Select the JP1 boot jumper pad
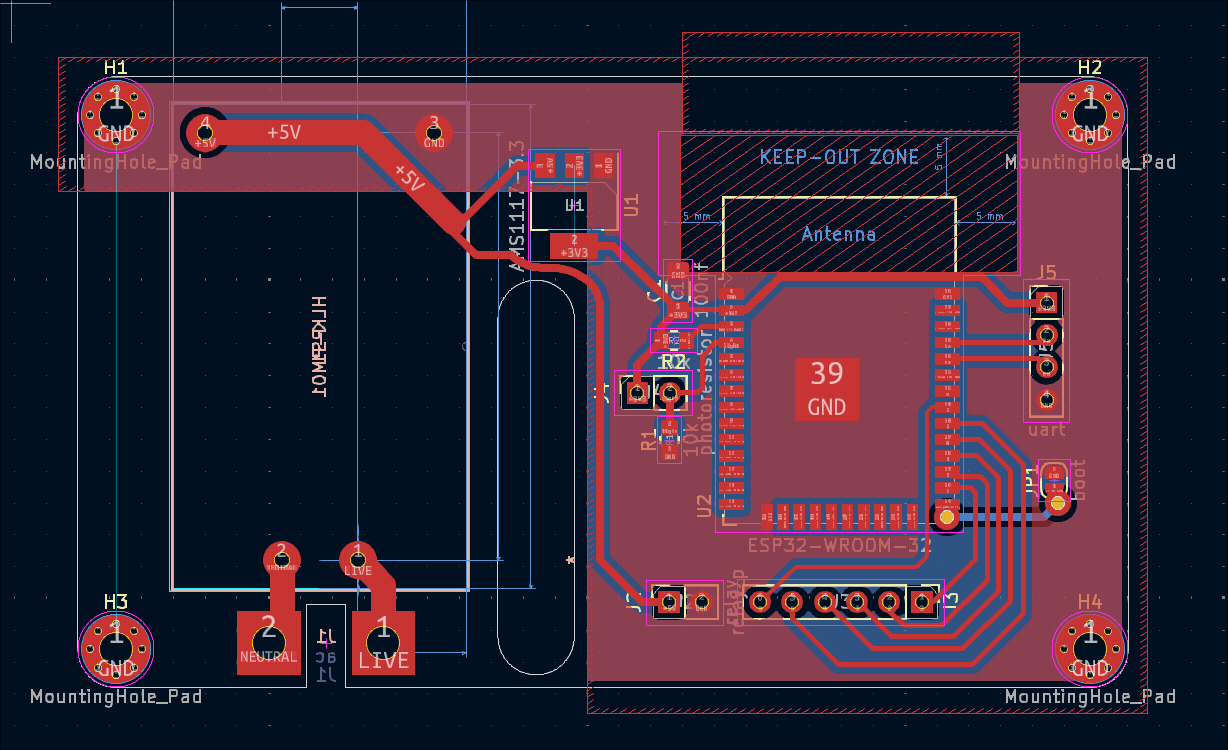 (1054, 478)
